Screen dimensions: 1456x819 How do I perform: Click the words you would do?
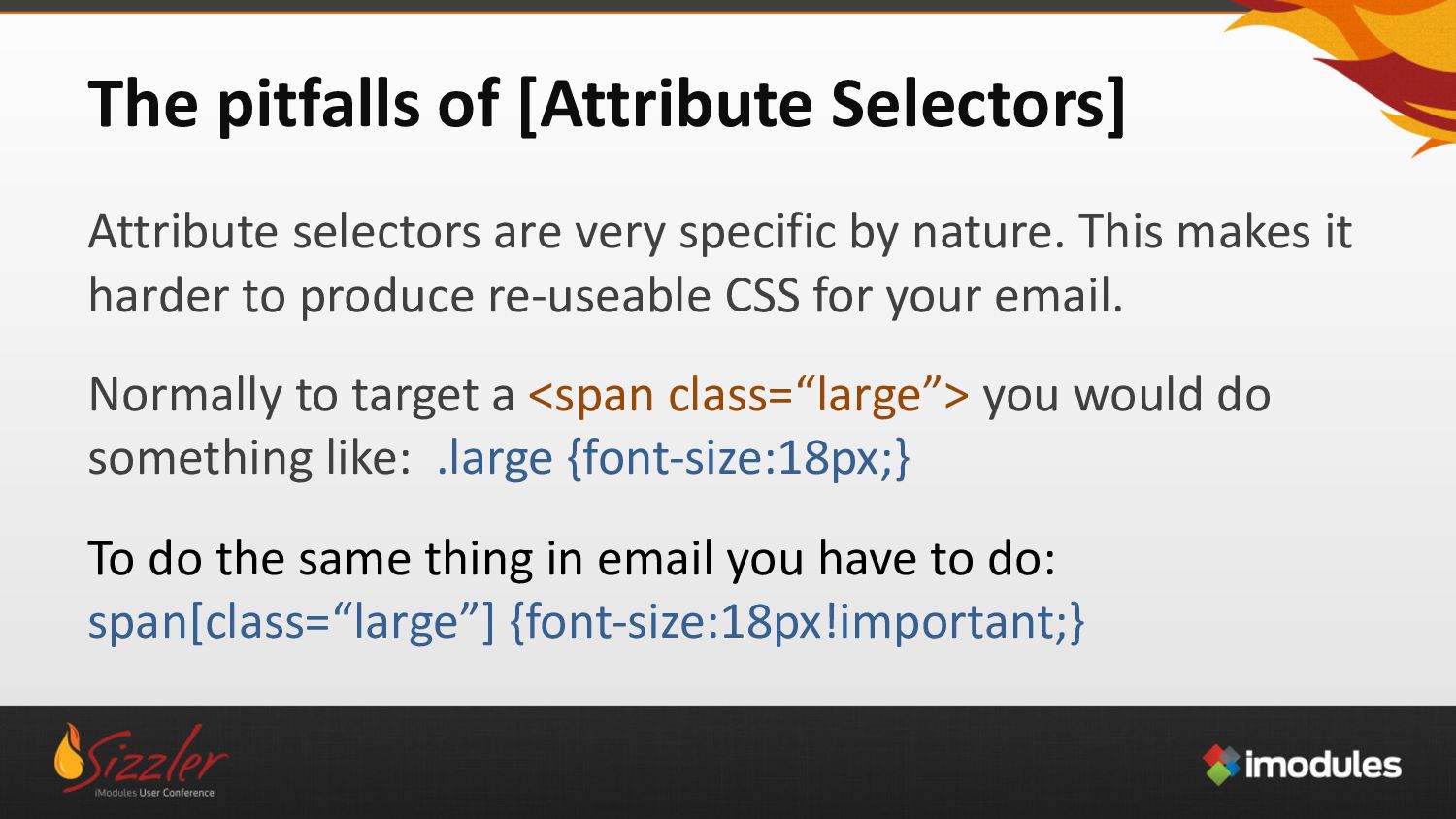coord(1127,396)
